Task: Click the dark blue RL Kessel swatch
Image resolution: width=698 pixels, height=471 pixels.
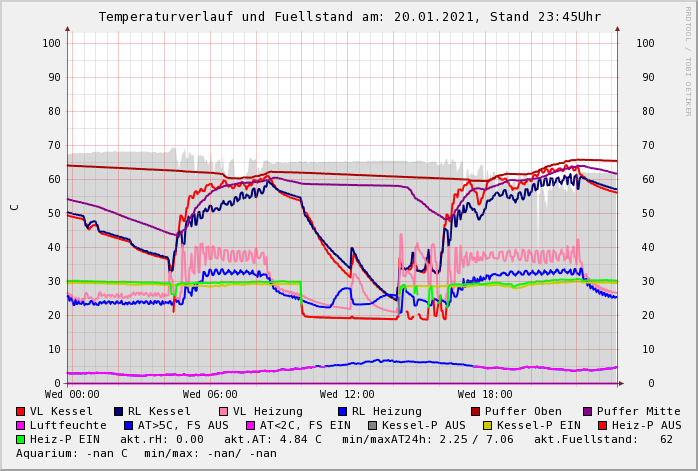Action: pyautogui.click(x=118, y=412)
